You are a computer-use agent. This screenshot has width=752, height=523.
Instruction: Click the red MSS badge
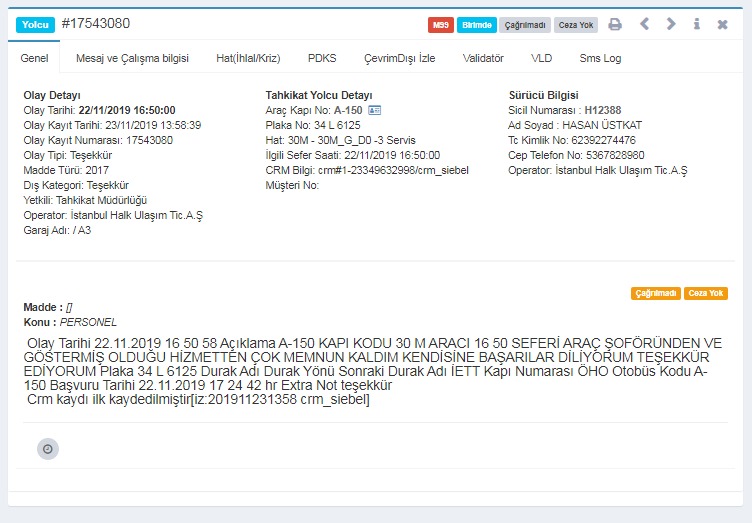(x=441, y=25)
